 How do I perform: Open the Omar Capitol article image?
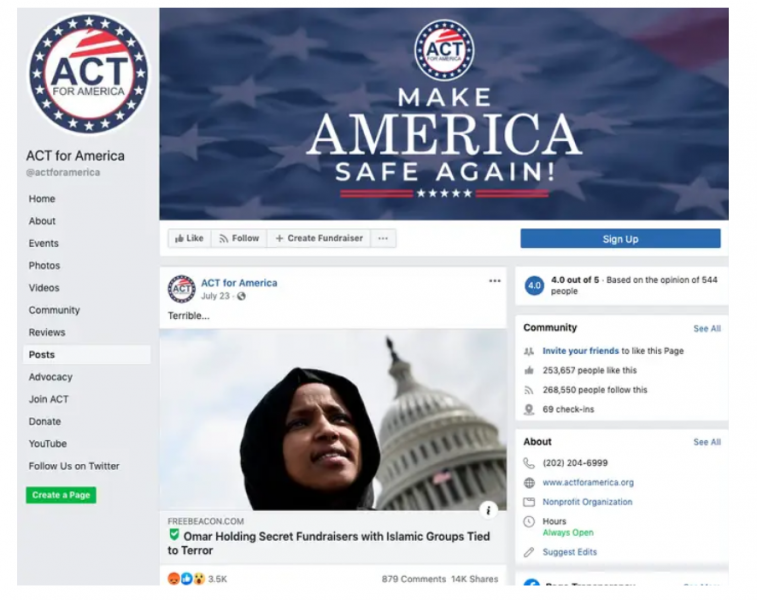[333, 419]
